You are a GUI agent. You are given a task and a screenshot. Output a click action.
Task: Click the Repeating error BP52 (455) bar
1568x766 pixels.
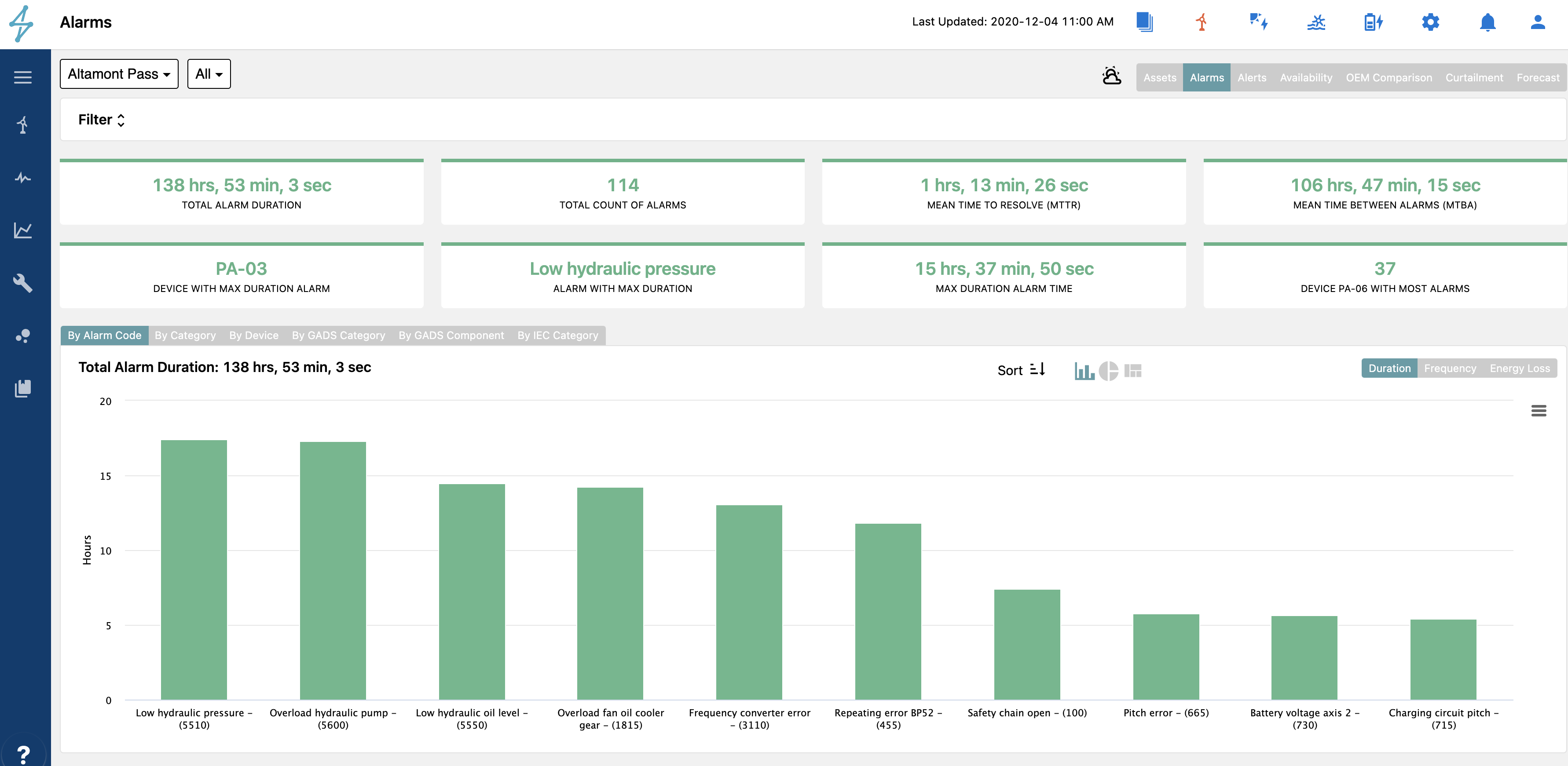(x=888, y=612)
